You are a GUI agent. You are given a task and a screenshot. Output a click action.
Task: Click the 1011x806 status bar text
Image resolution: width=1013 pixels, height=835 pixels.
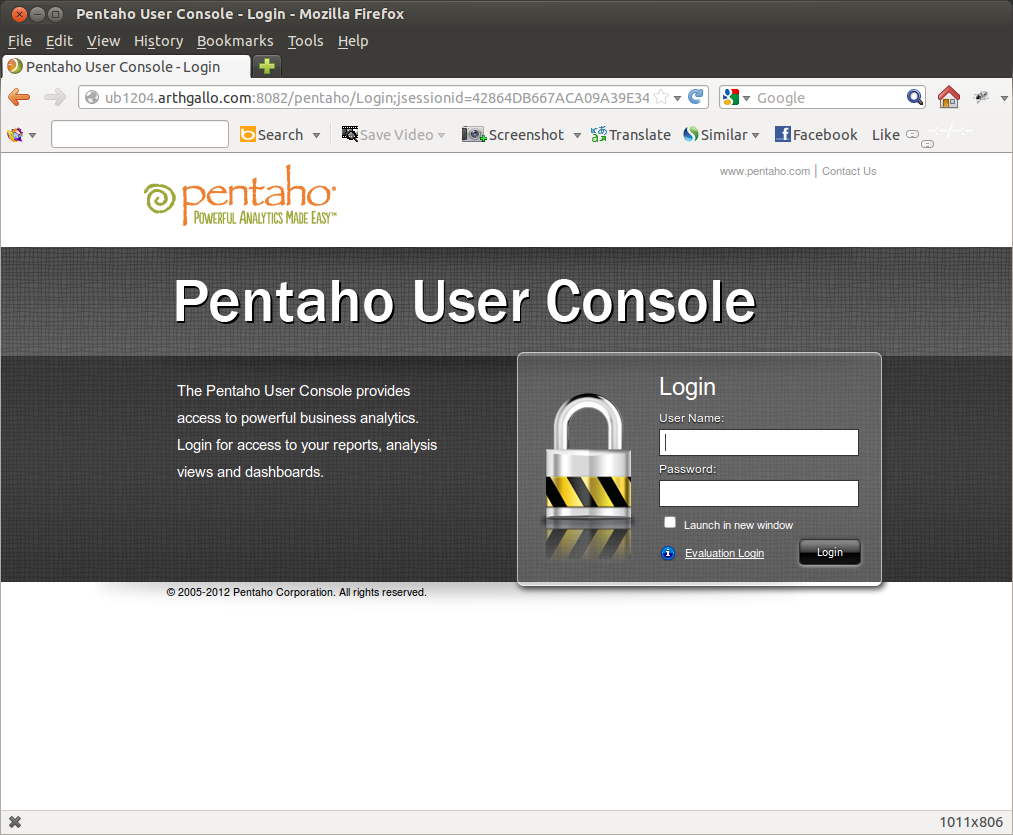(971, 822)
